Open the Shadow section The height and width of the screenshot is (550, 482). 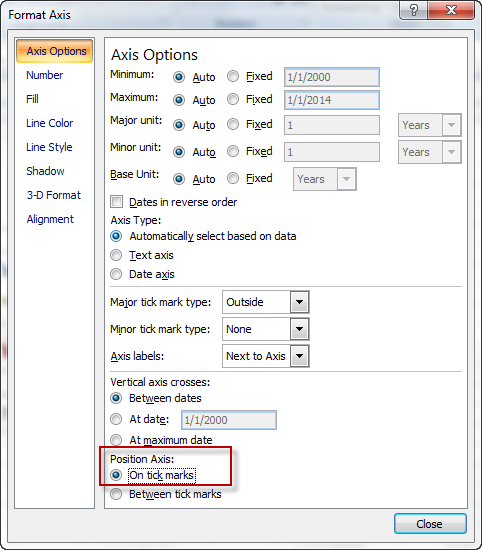(45, 171)
